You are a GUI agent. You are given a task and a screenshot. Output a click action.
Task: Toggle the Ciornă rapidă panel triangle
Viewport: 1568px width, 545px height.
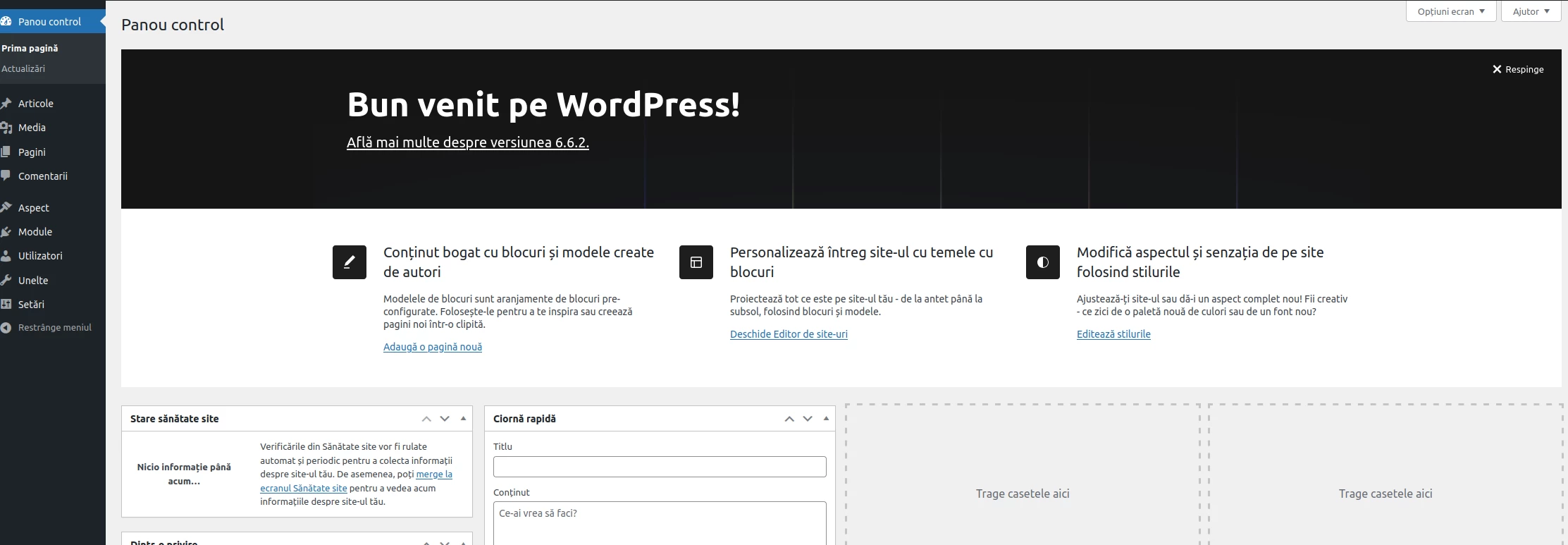[826, 419]
